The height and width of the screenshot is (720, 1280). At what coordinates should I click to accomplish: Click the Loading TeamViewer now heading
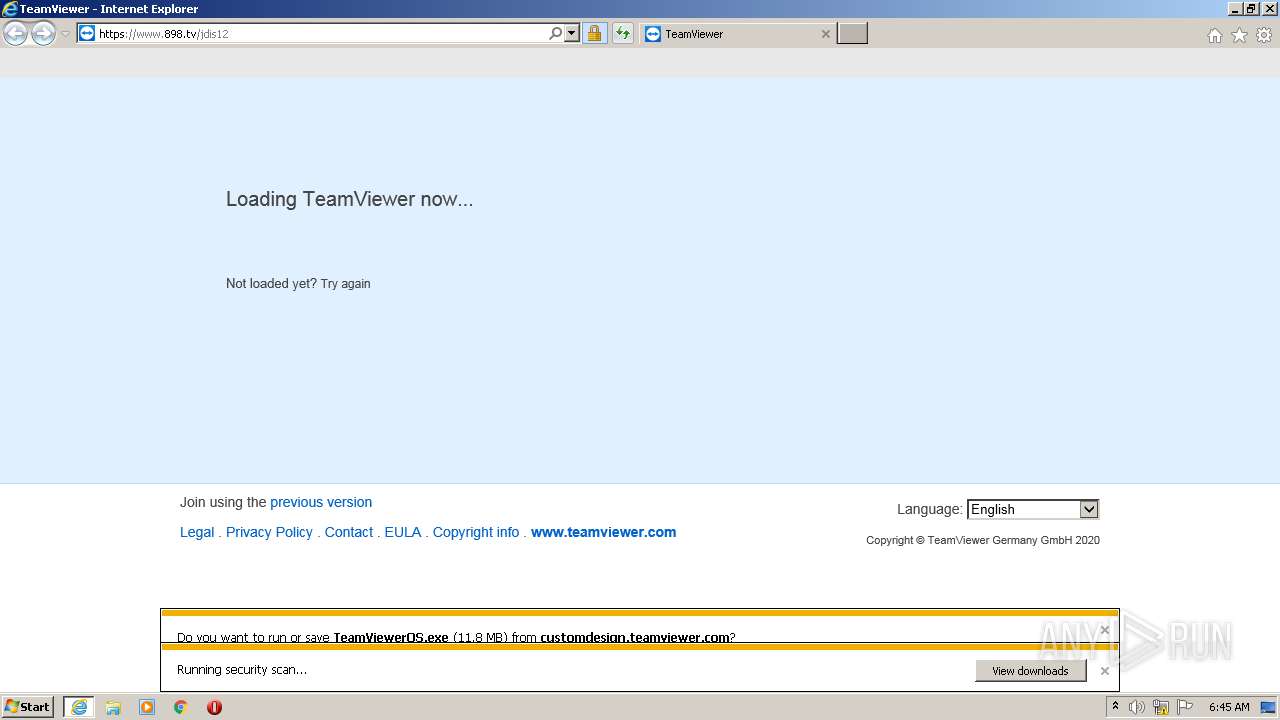[349, 199]
